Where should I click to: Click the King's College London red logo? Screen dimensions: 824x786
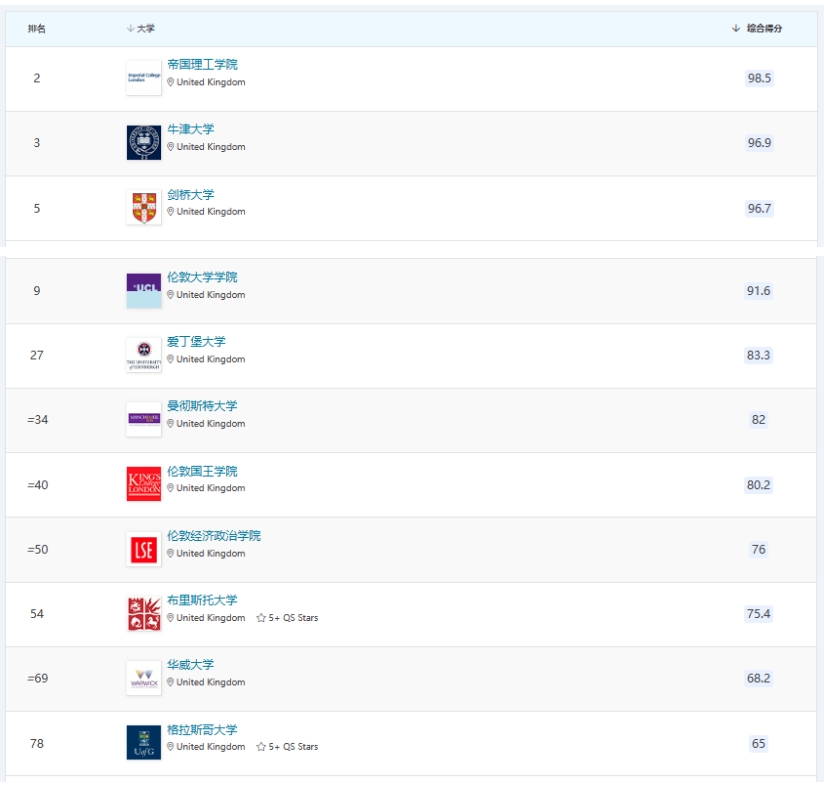[143, 484]
